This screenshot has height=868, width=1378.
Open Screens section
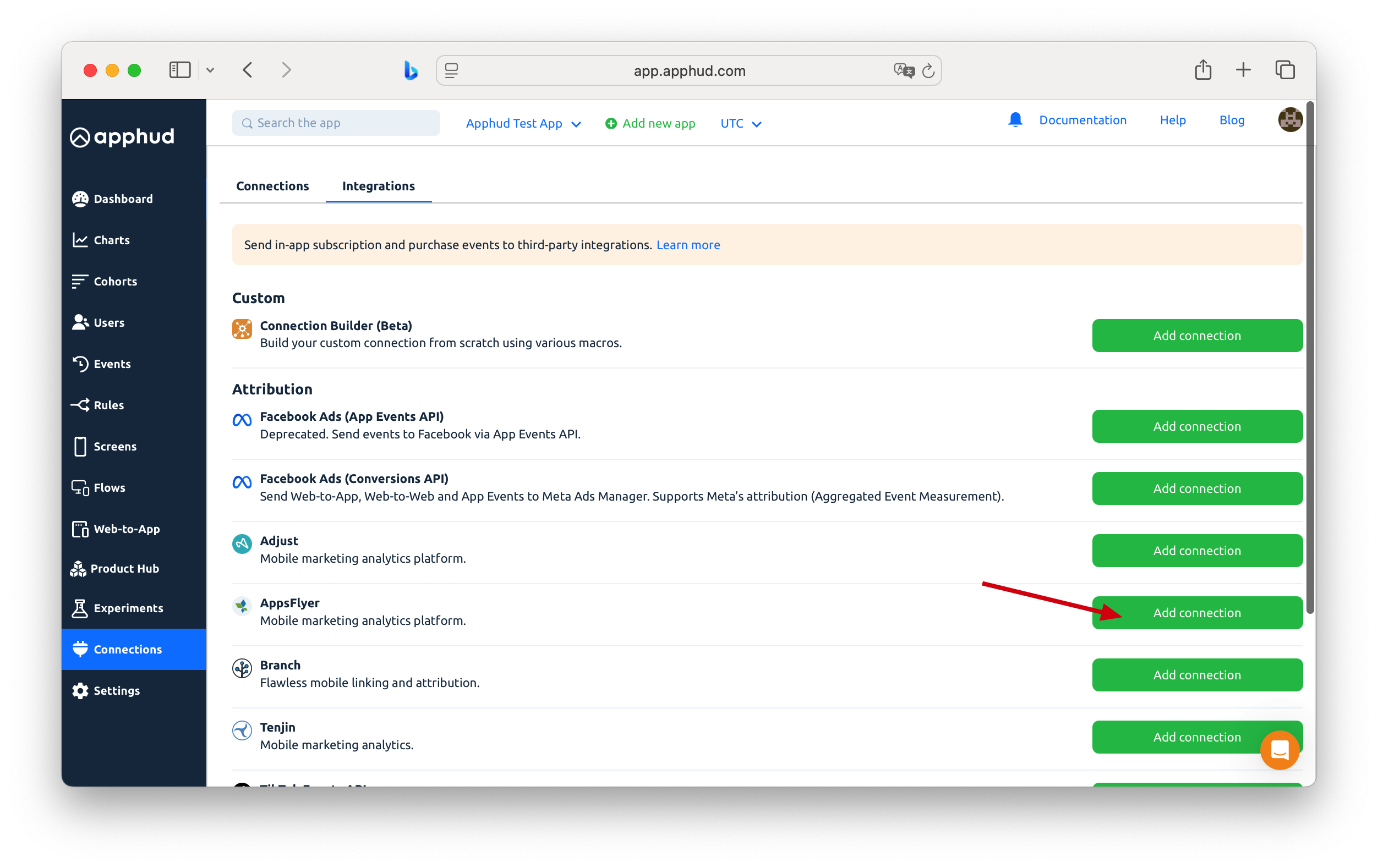[133, 446]
